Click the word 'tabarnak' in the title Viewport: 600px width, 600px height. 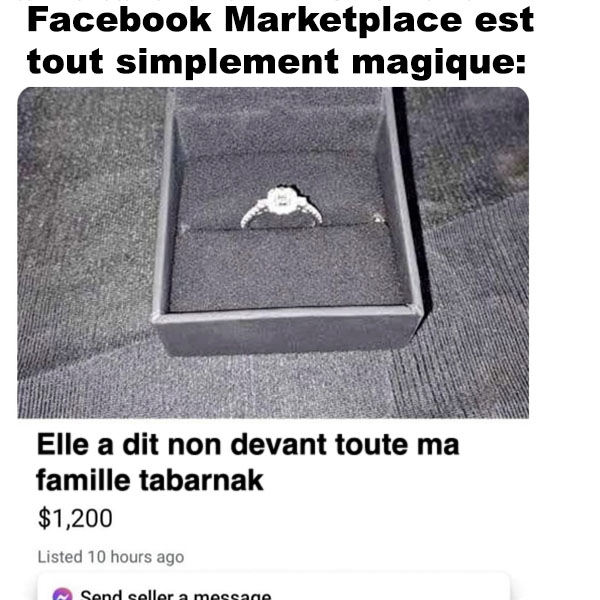(x=201, y=481)
